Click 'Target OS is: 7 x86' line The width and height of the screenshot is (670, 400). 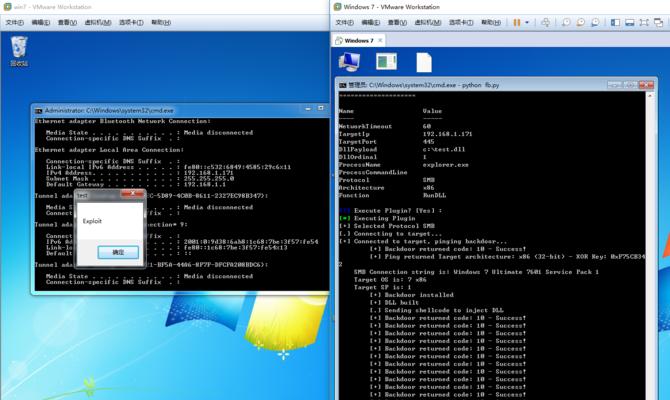(x=390, y=279)
